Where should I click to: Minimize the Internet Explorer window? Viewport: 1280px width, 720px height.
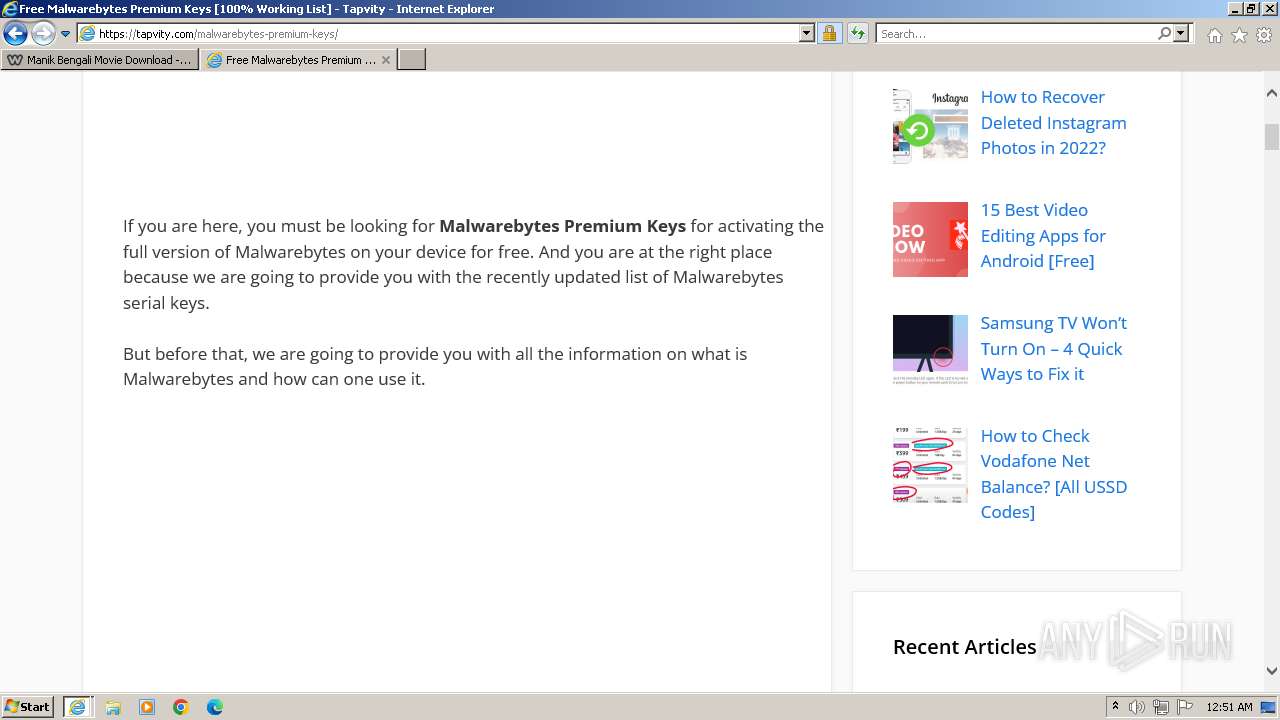tap(1234, 9)
